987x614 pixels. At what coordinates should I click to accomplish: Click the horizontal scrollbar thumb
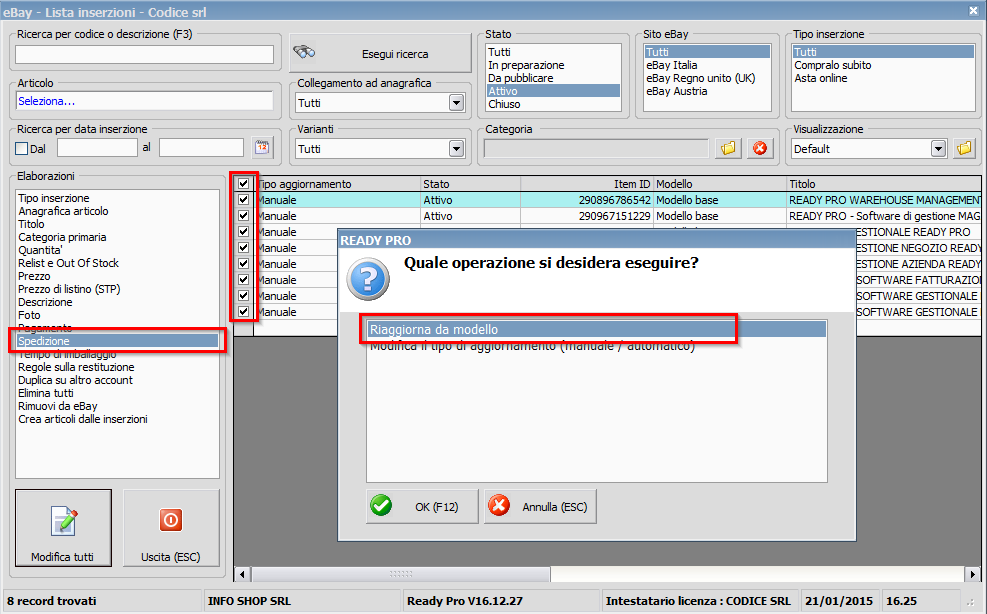pos(401,574)
